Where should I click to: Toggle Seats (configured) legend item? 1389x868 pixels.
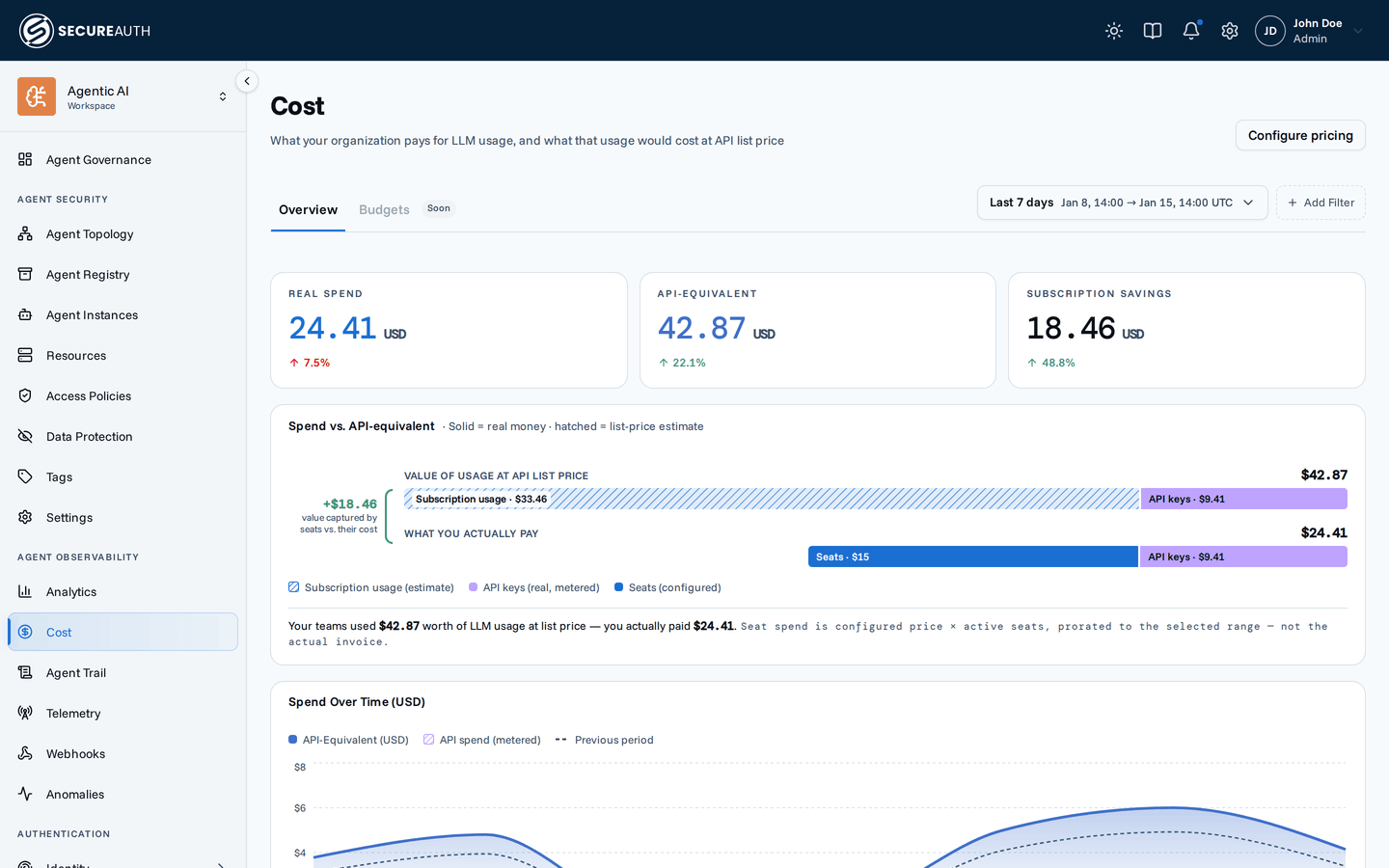coord(667,587)
